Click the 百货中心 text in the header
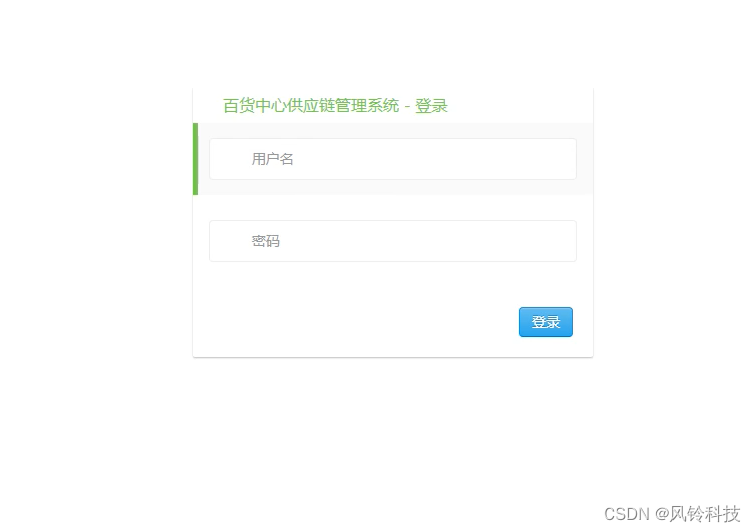This screenshot has width=756, height=532. tap(255, 106)
